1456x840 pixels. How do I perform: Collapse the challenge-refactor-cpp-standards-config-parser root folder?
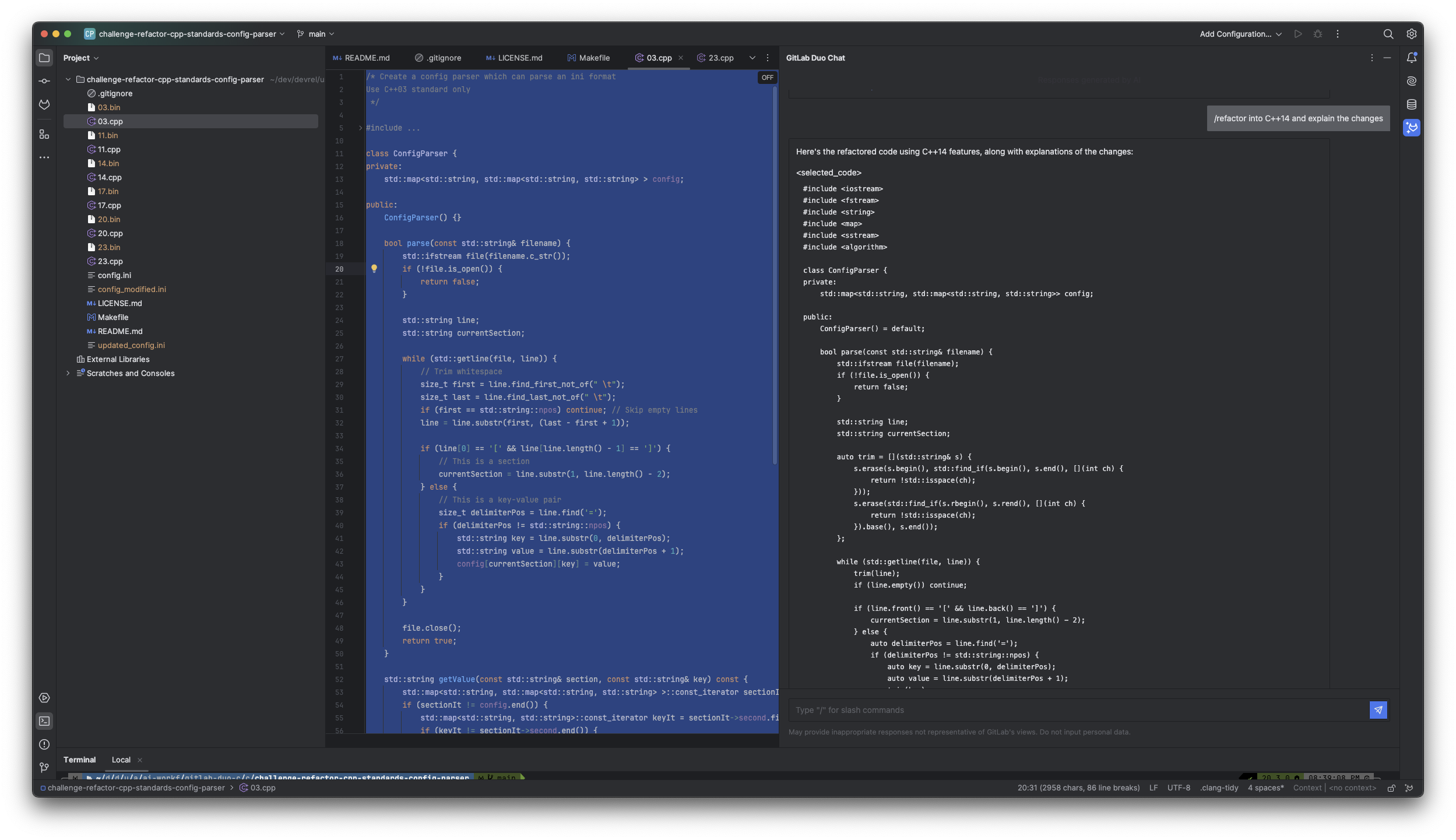pos(68,79)
